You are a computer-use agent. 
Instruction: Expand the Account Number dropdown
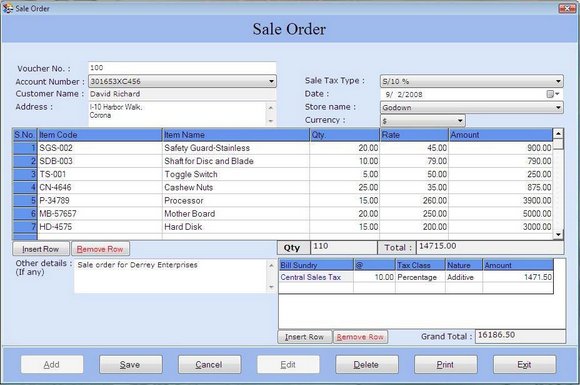(271, 81)
